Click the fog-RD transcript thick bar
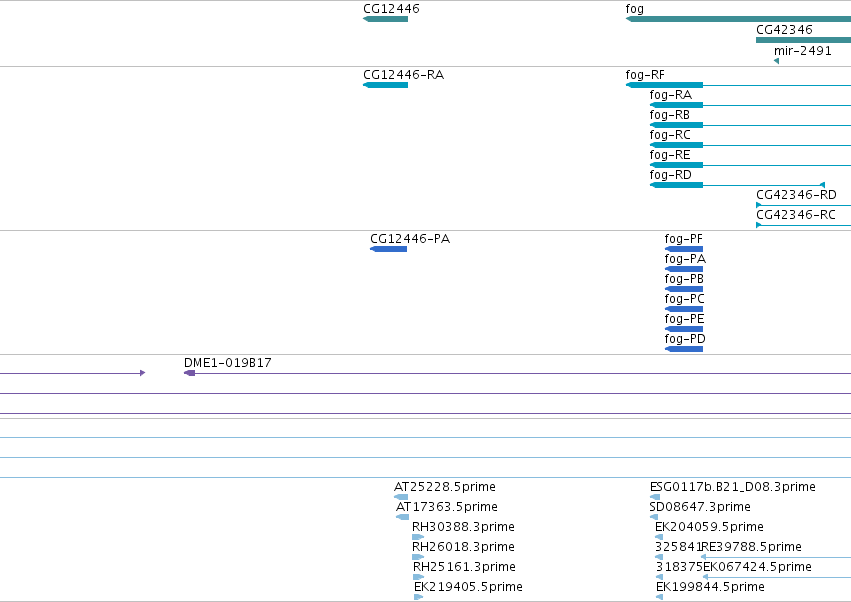 pyautogui.click(x=676, y=185)
